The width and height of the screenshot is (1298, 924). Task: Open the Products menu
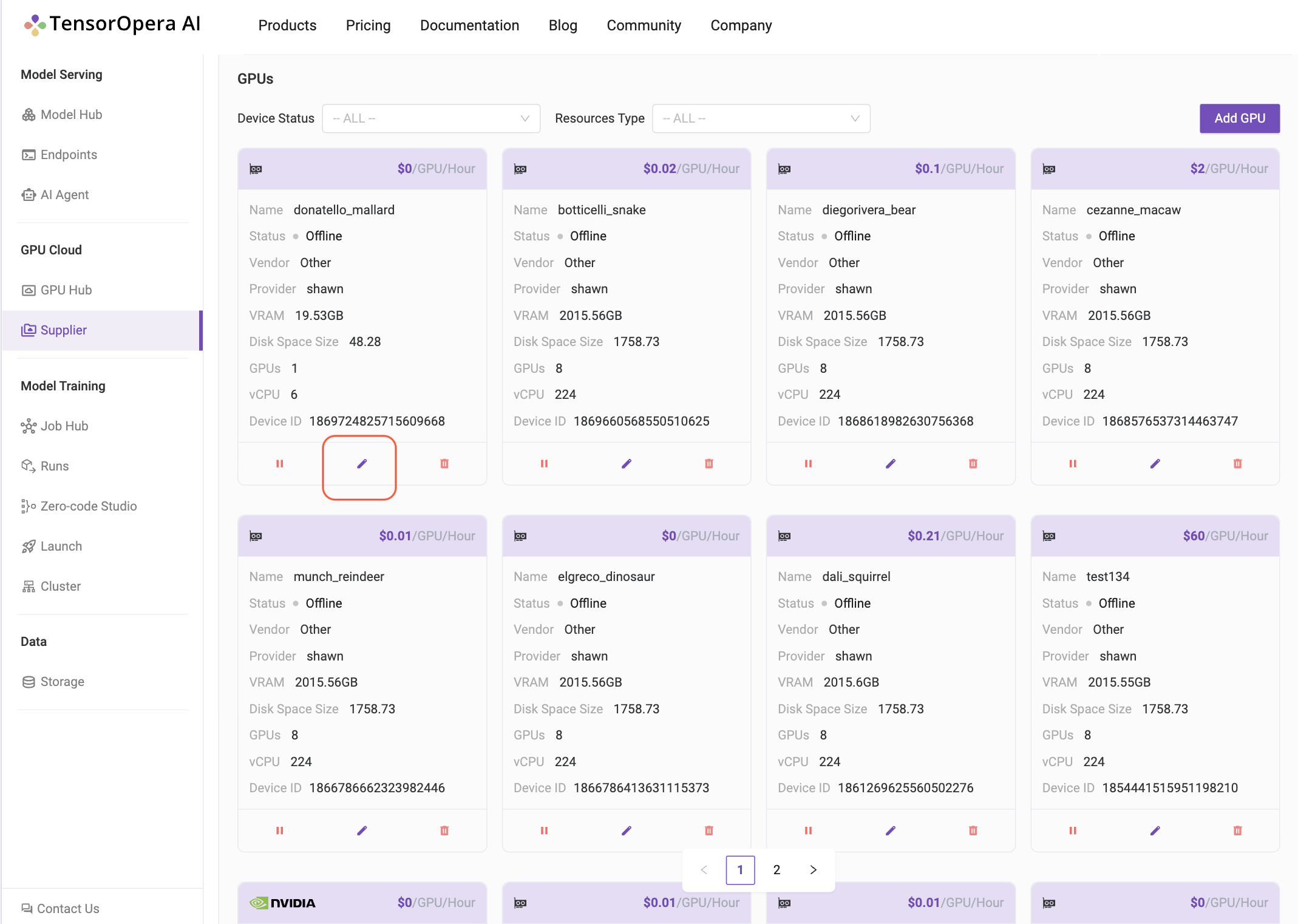tap(287, 25)
